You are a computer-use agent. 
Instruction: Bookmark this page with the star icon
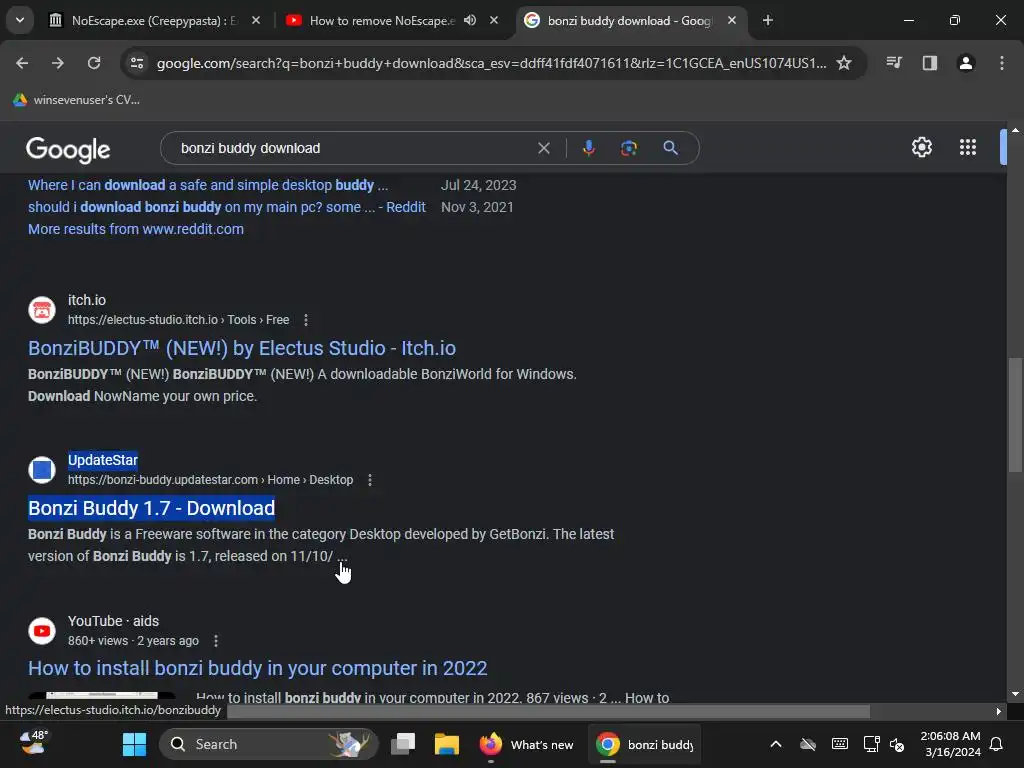[x=844, y=63]
